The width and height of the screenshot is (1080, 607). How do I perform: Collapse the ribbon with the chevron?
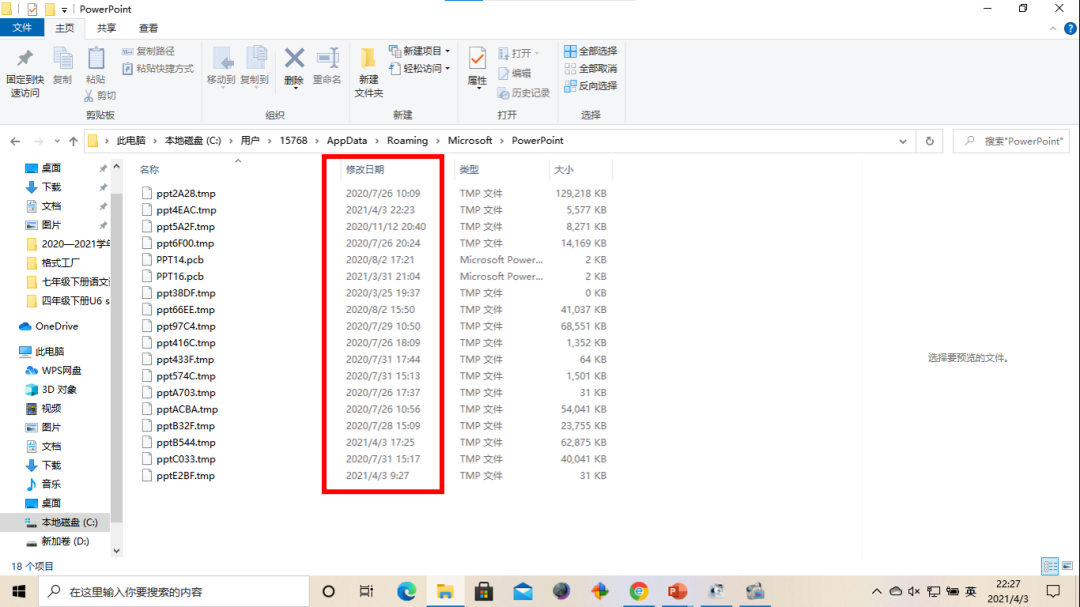[1052, 28]
